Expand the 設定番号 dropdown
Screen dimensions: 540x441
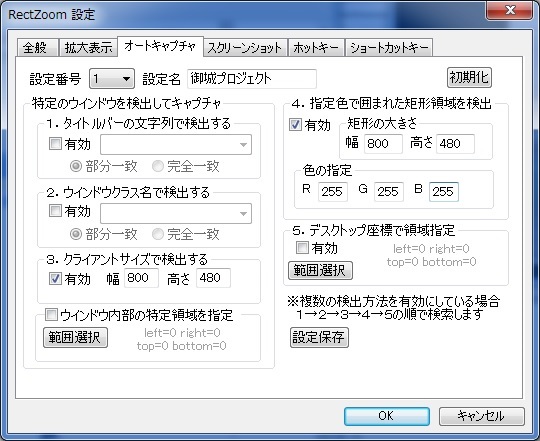coord(112,79)
